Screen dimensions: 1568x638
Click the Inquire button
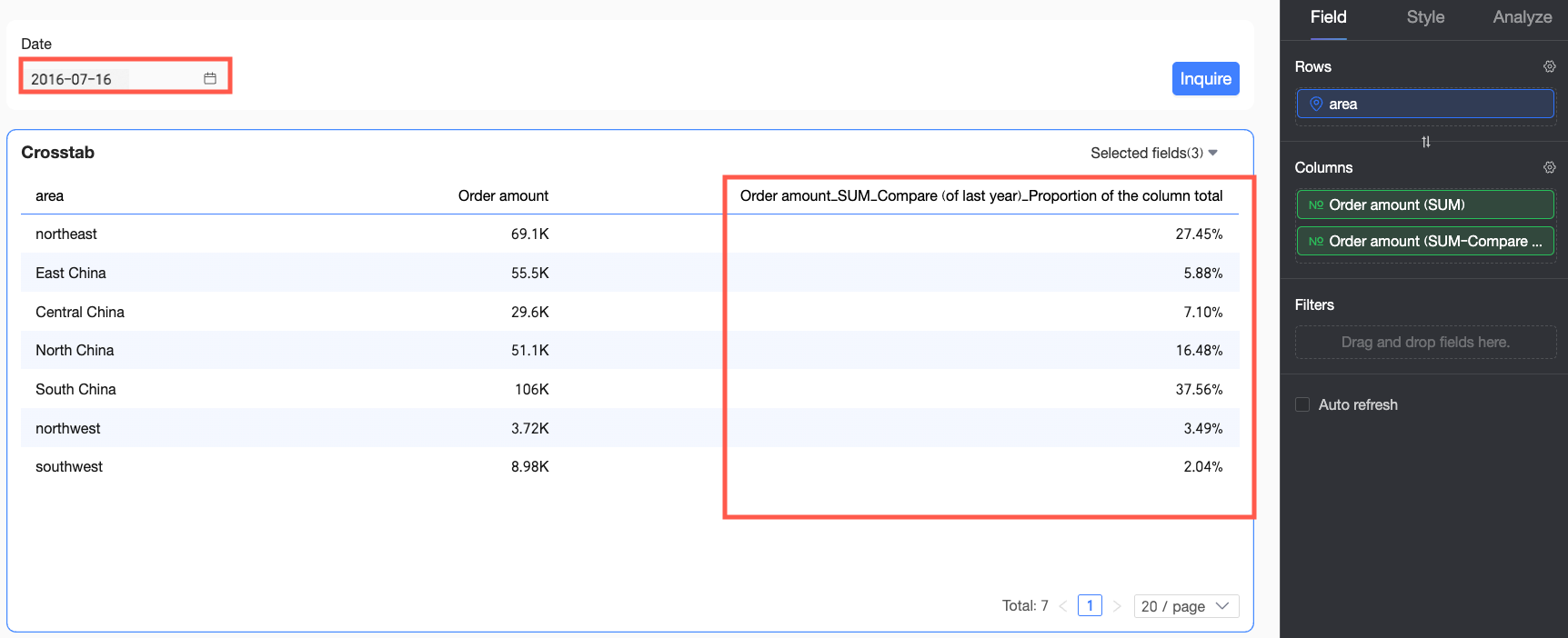pyautogui.click(x=1205, y=79)
